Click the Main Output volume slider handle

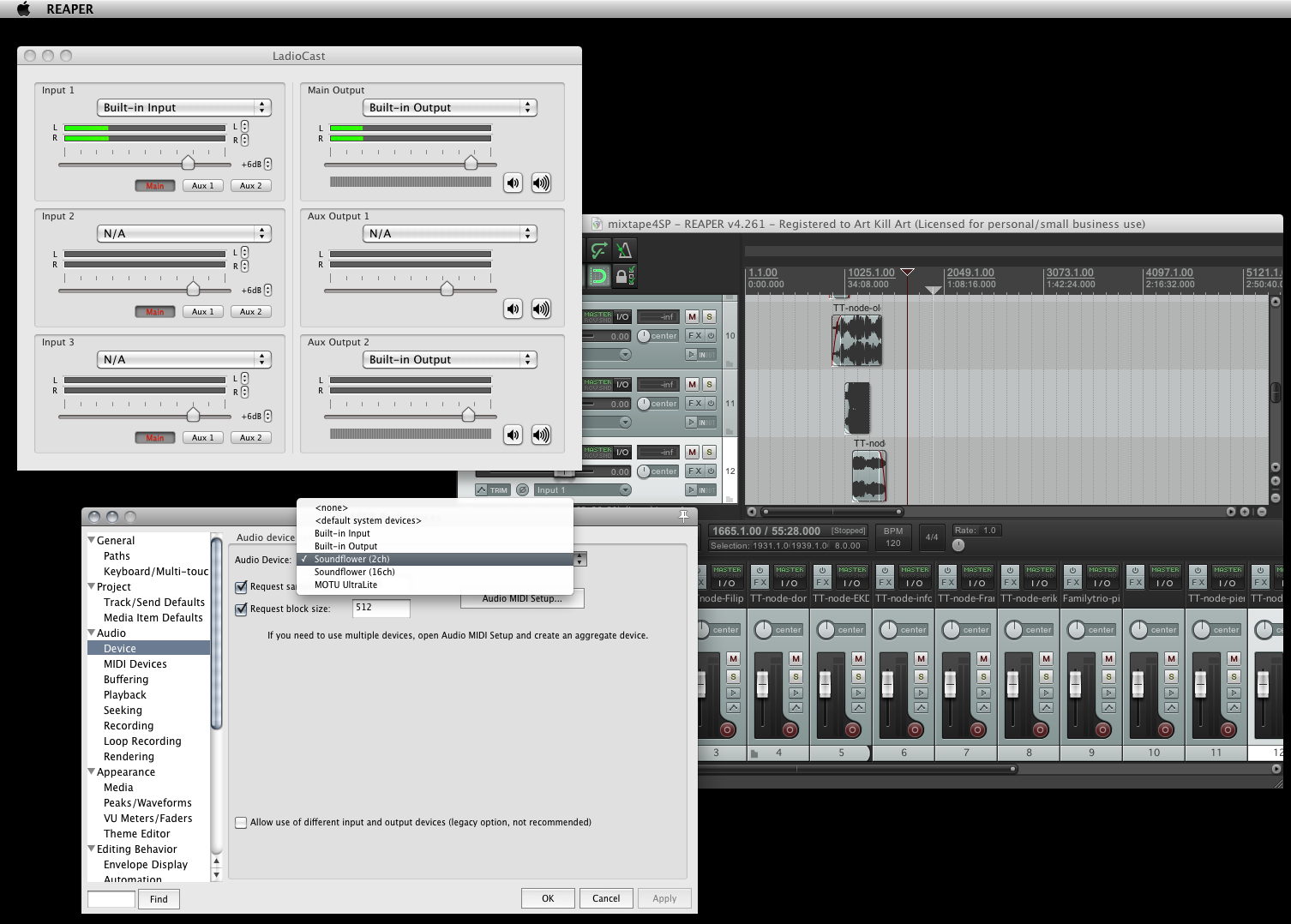click(471, 163)
